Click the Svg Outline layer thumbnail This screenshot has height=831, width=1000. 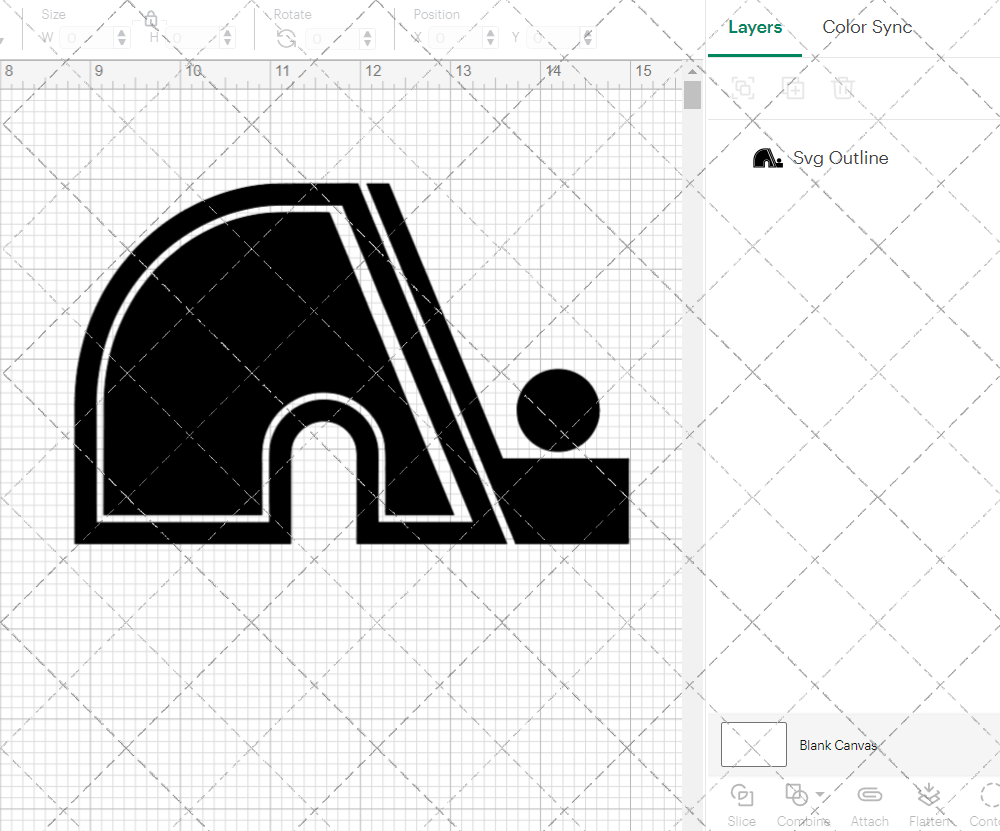point(767,158)
